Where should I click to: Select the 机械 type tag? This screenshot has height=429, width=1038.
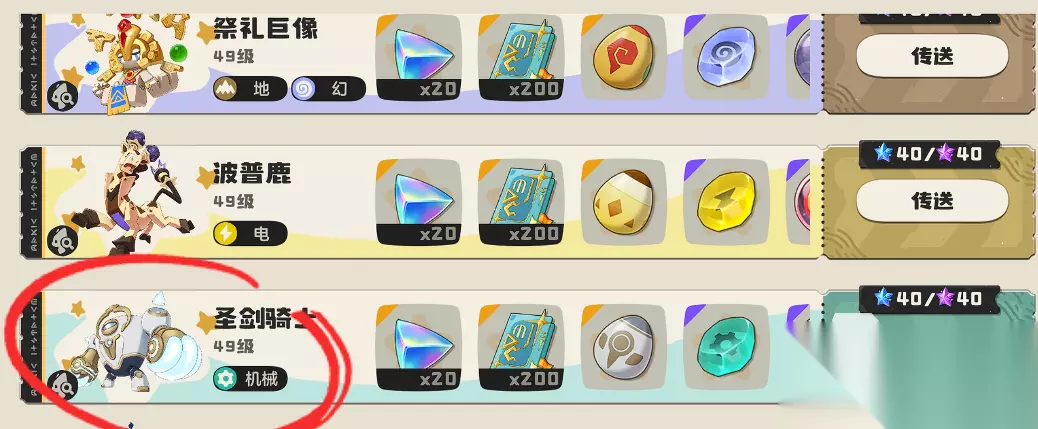(250, 379)
